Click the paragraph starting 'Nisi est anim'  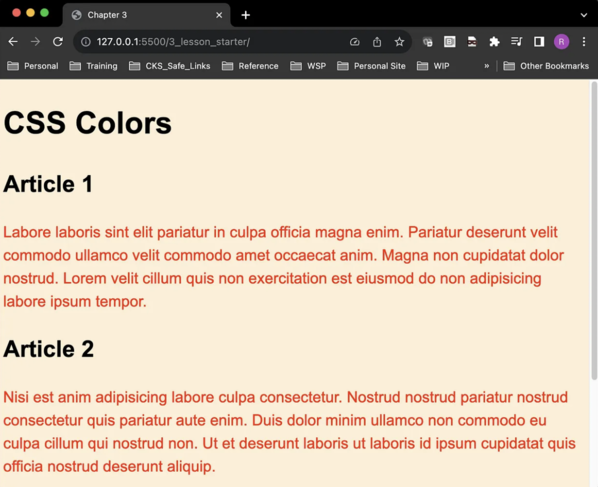point(289,432)
